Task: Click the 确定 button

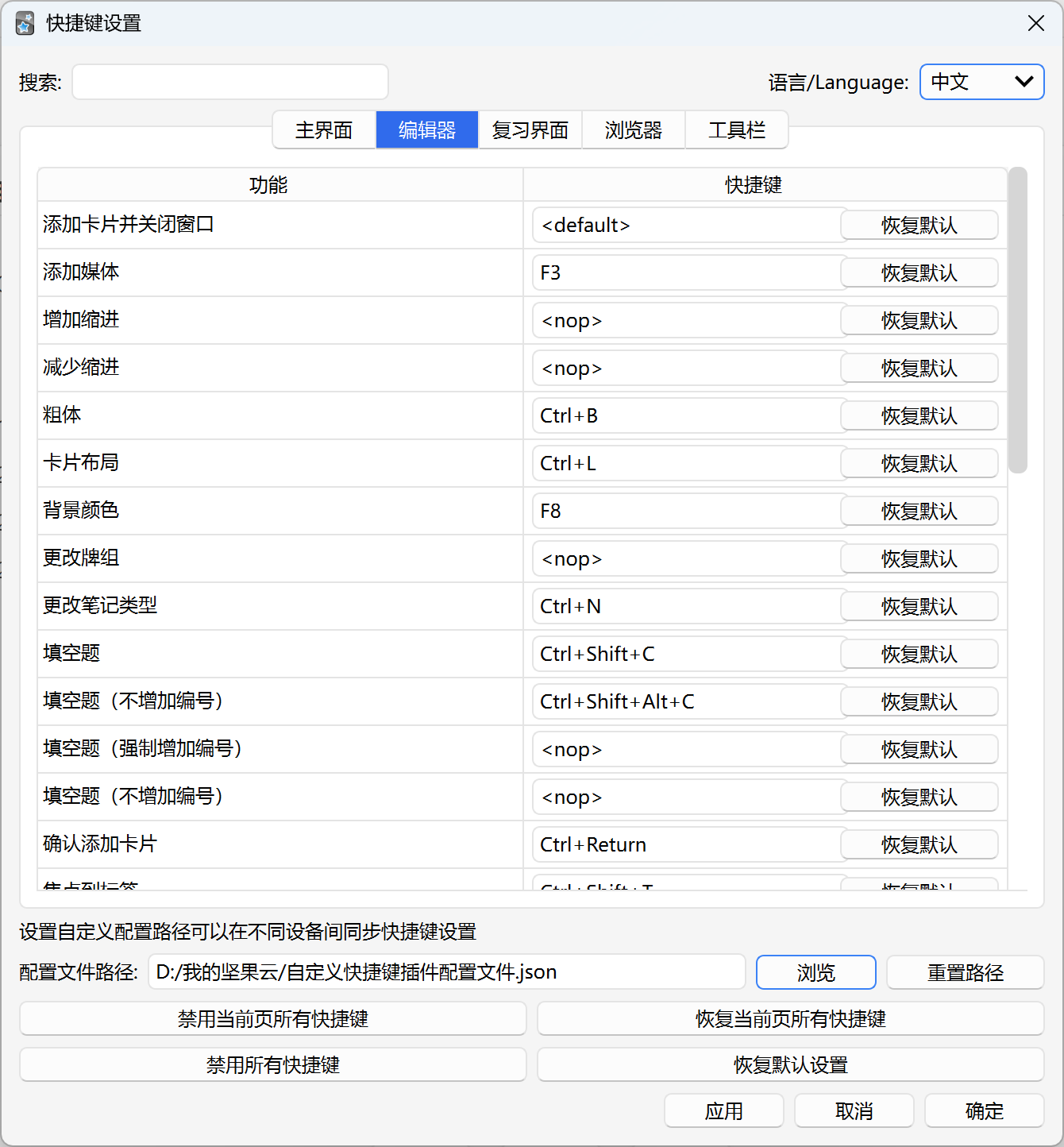Action: coord(983,1110)
